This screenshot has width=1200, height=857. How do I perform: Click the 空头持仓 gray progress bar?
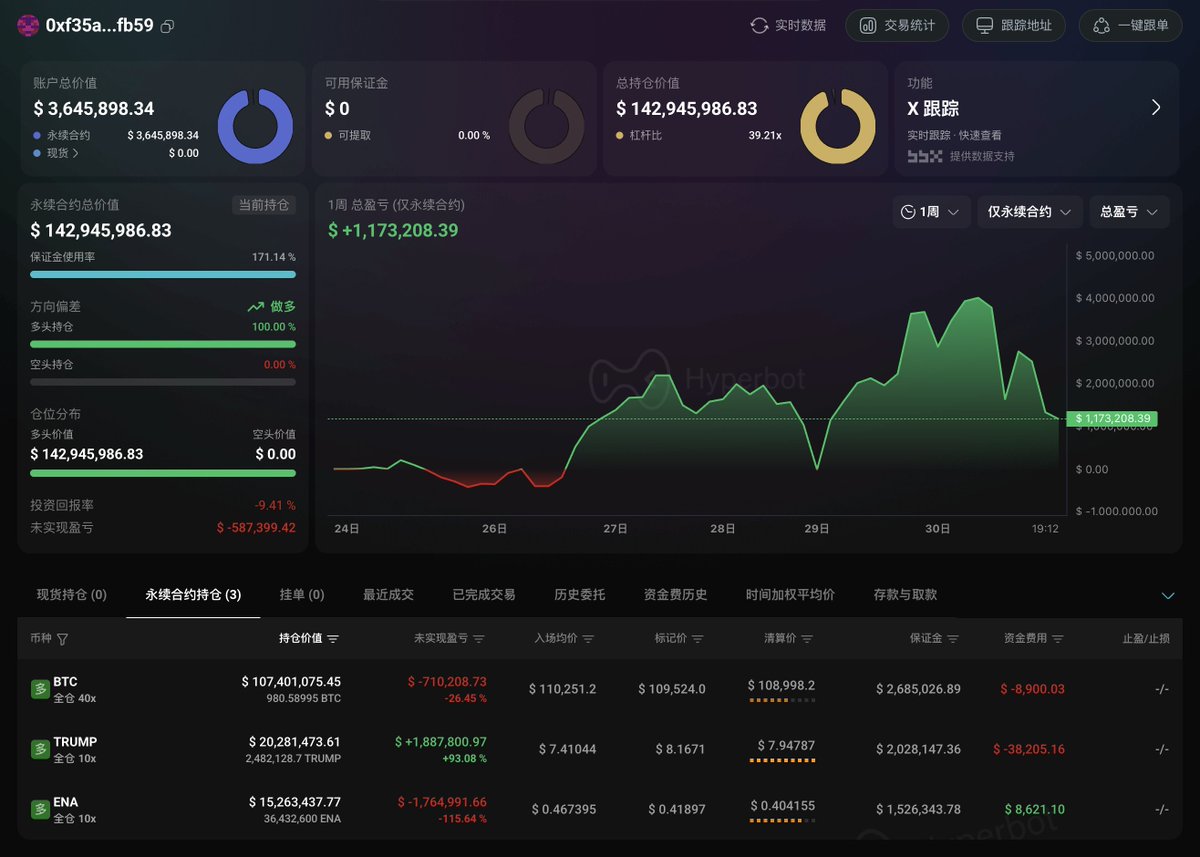coord(163,382)
